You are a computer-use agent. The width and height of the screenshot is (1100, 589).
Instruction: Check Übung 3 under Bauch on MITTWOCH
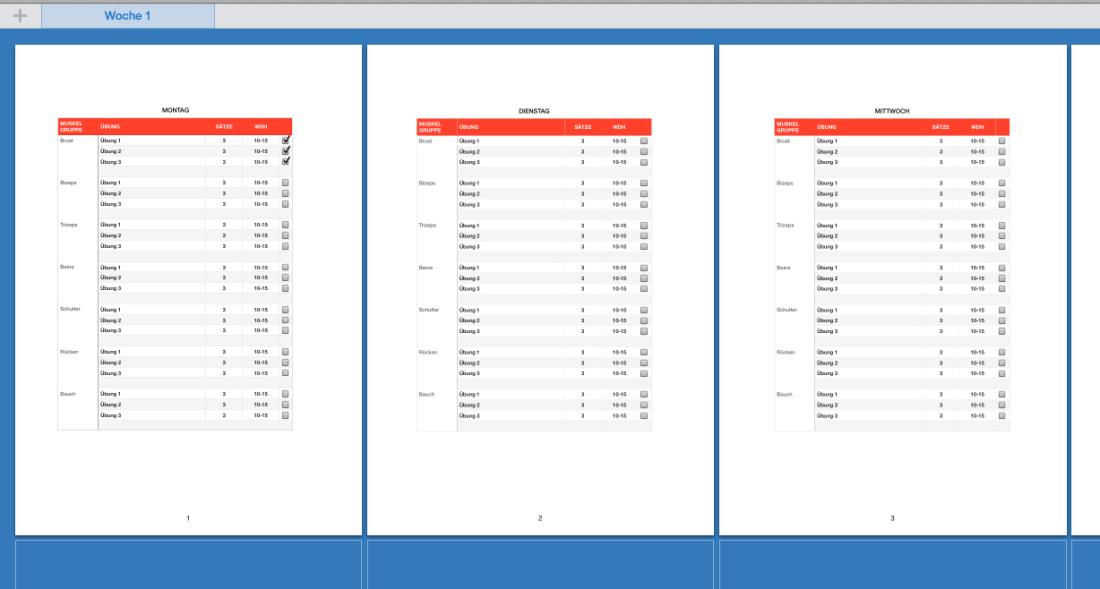point(1002,416)
